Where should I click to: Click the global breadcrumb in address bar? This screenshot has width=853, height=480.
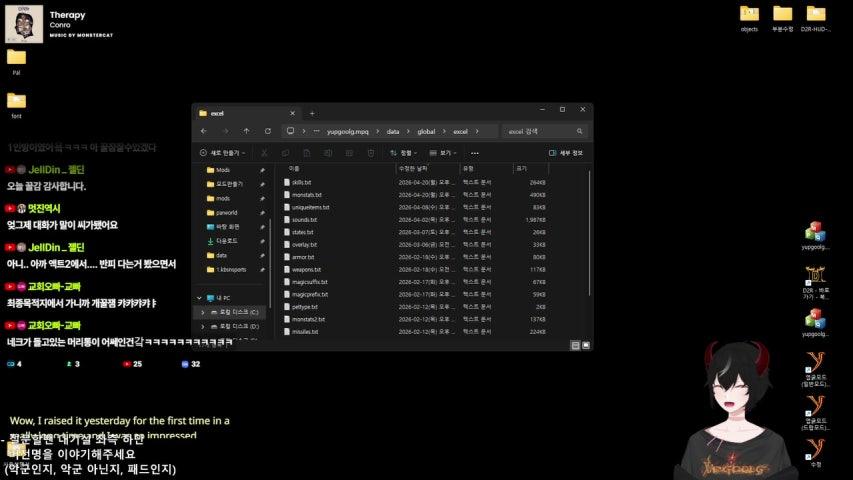(426, 131)
